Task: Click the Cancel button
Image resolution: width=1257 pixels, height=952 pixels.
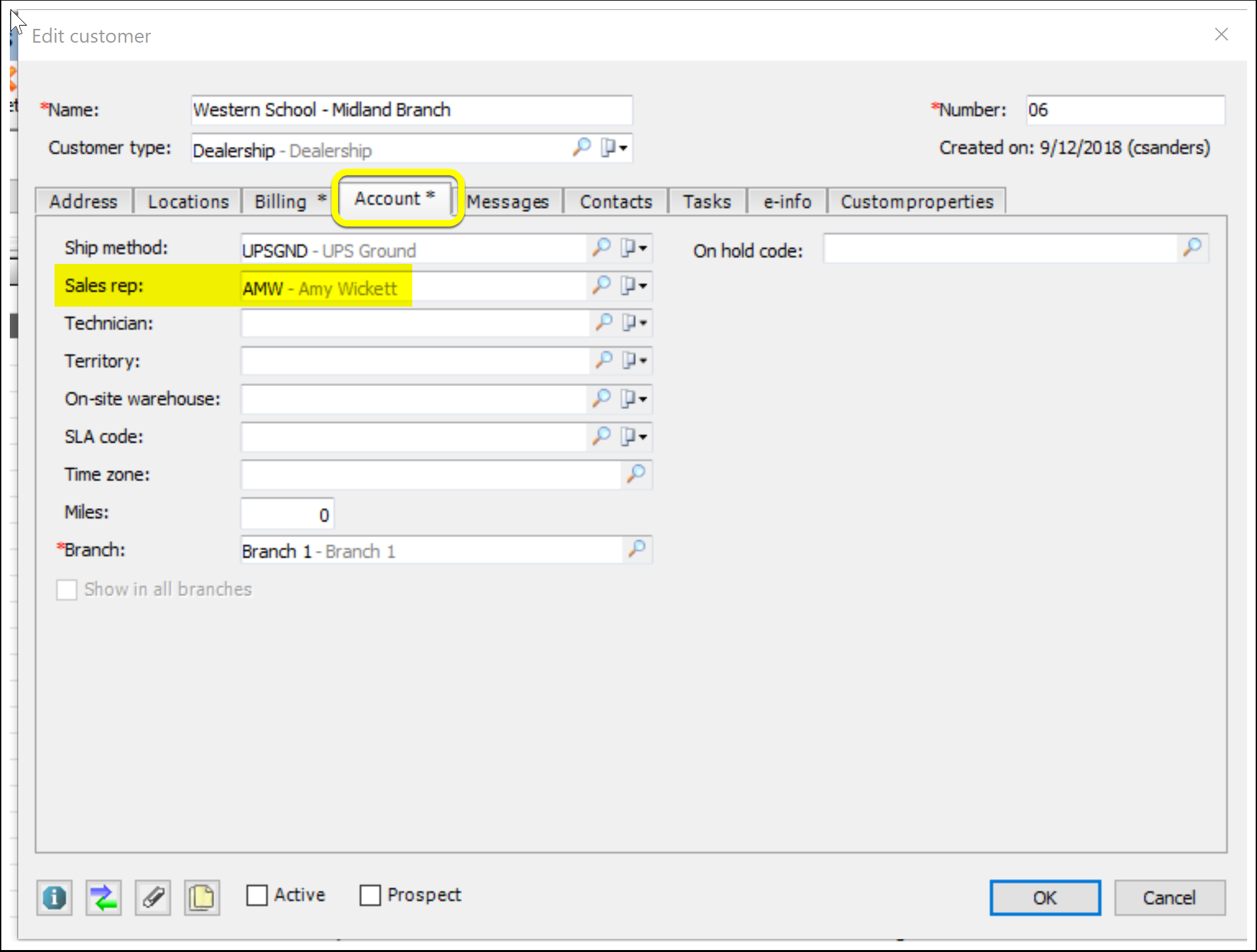Action: (1168, 898)
